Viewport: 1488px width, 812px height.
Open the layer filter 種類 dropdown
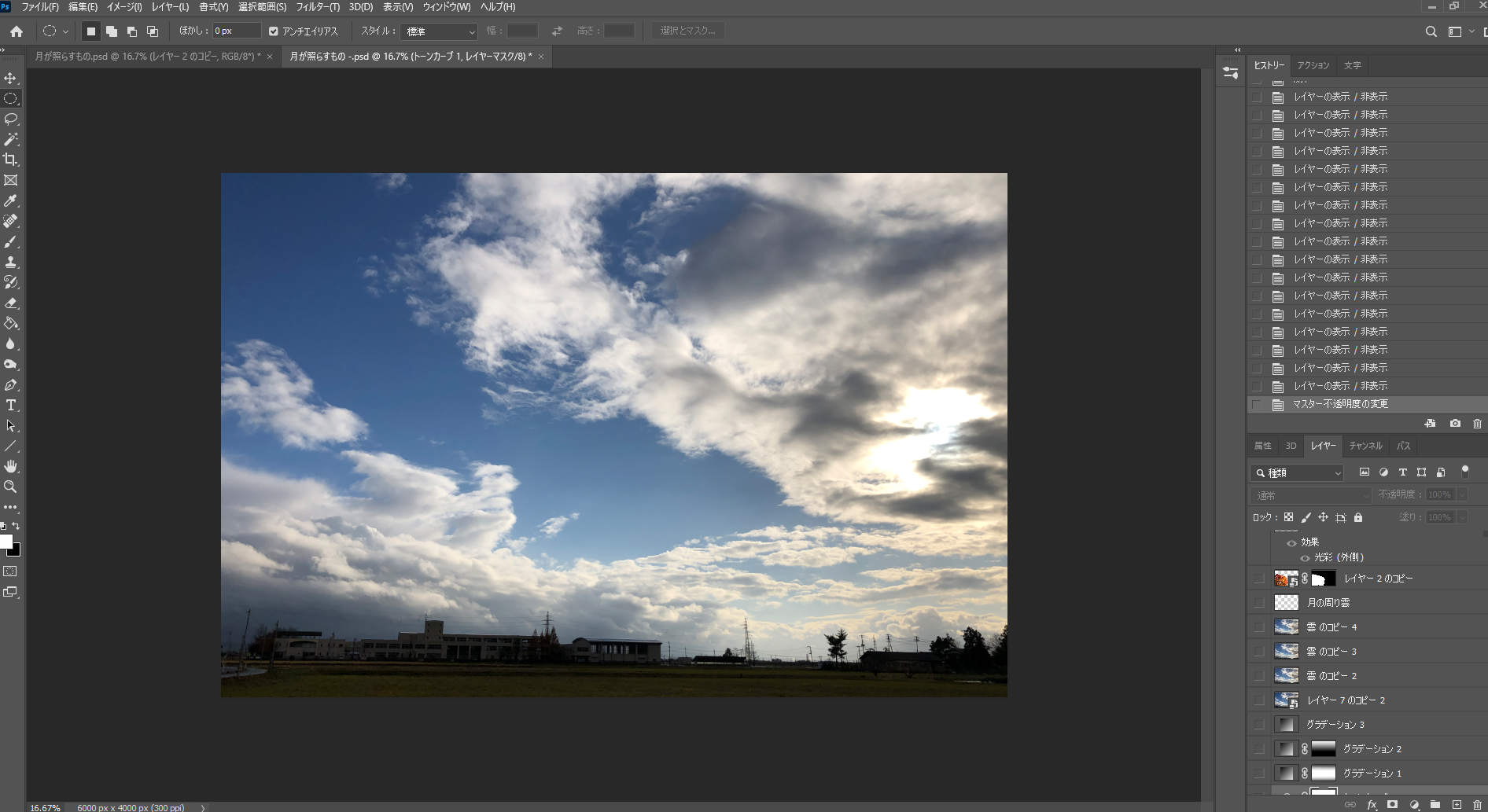pyautogui.click(x=1297, y=472)
